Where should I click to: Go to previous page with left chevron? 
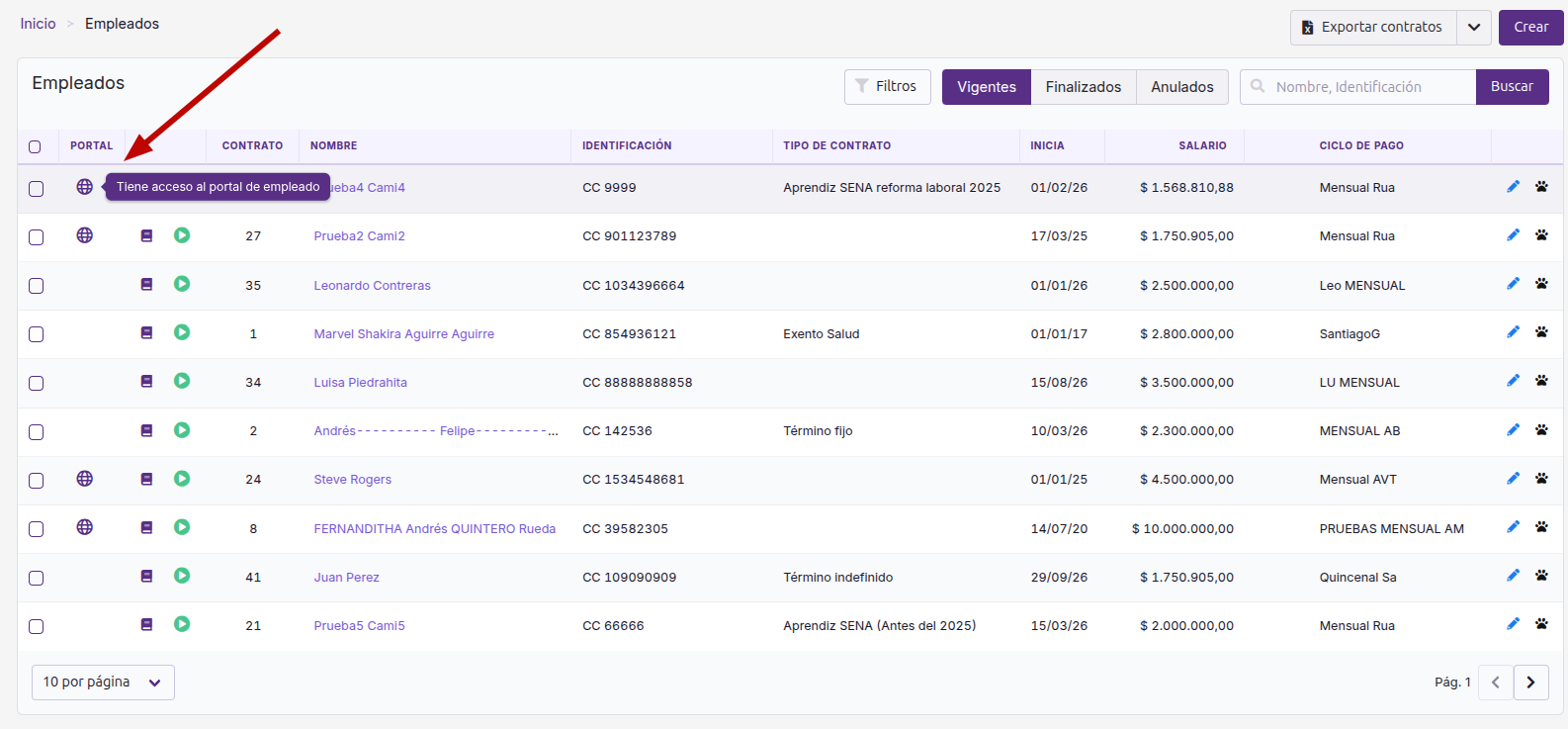pyautogui.click(x=1495, y=683)
